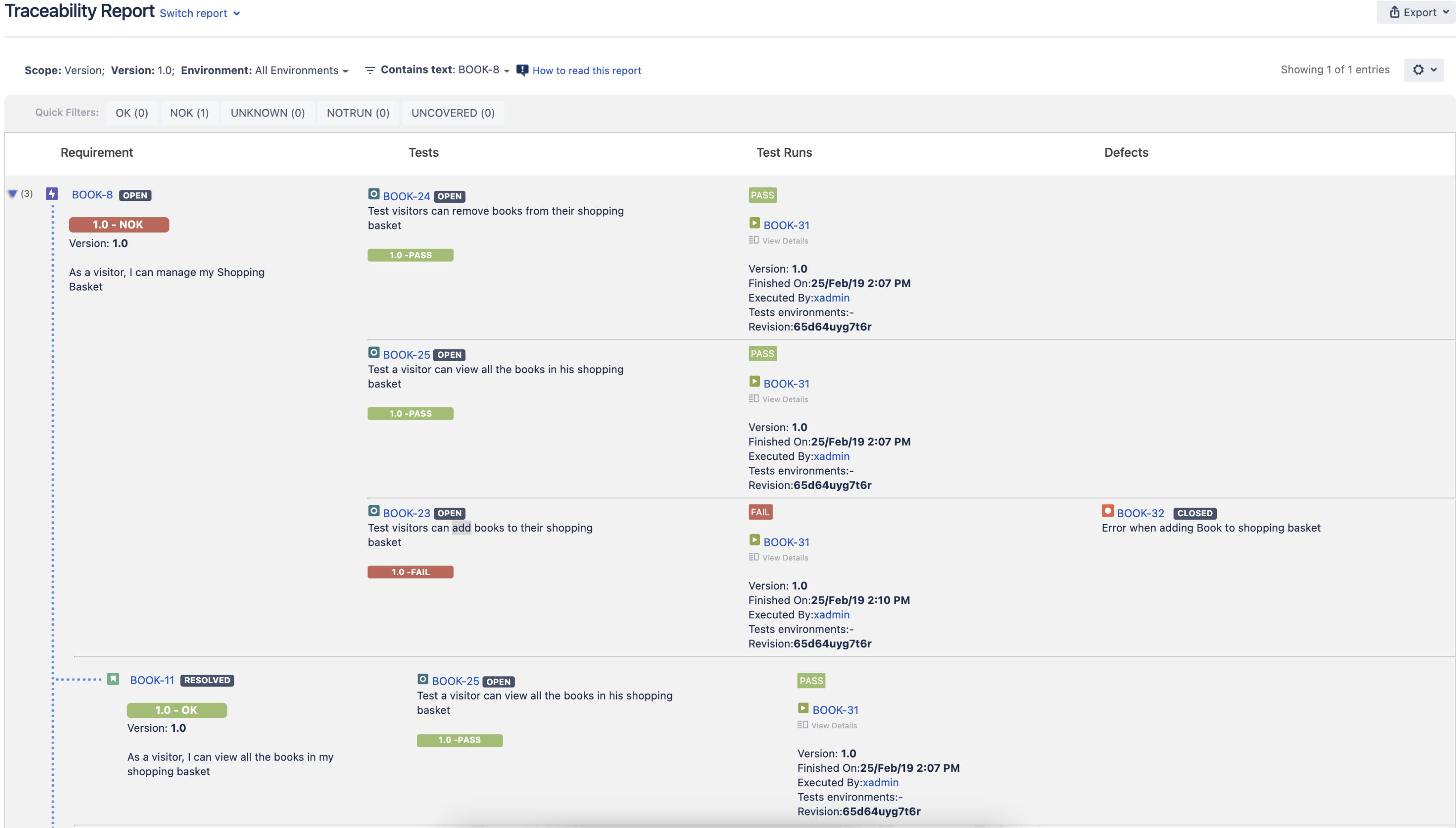Click the filter icon beside Contains text
1456x828 pixels.
pos(370,70)
